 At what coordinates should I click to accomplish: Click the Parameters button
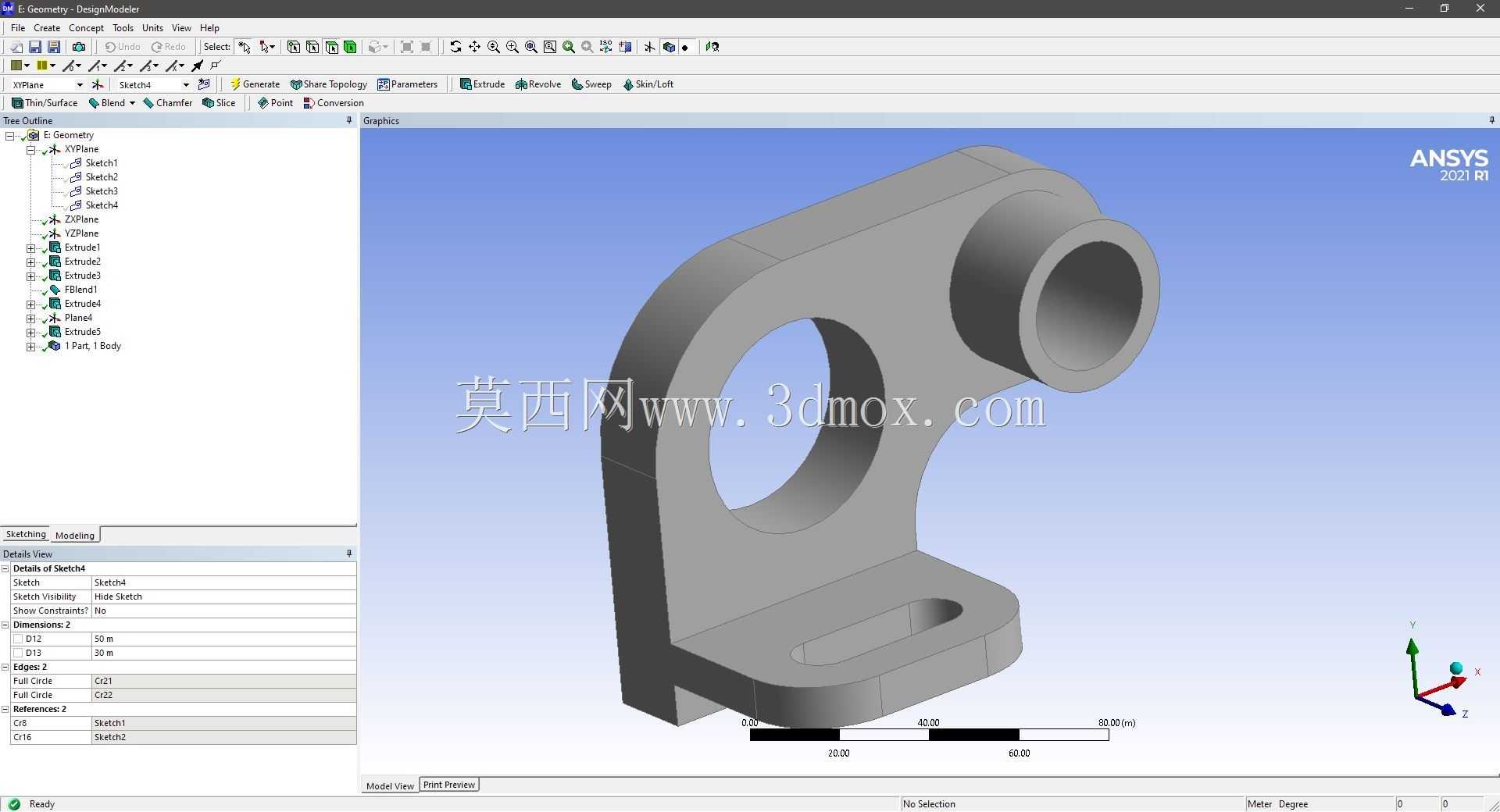tap(407, 84)
